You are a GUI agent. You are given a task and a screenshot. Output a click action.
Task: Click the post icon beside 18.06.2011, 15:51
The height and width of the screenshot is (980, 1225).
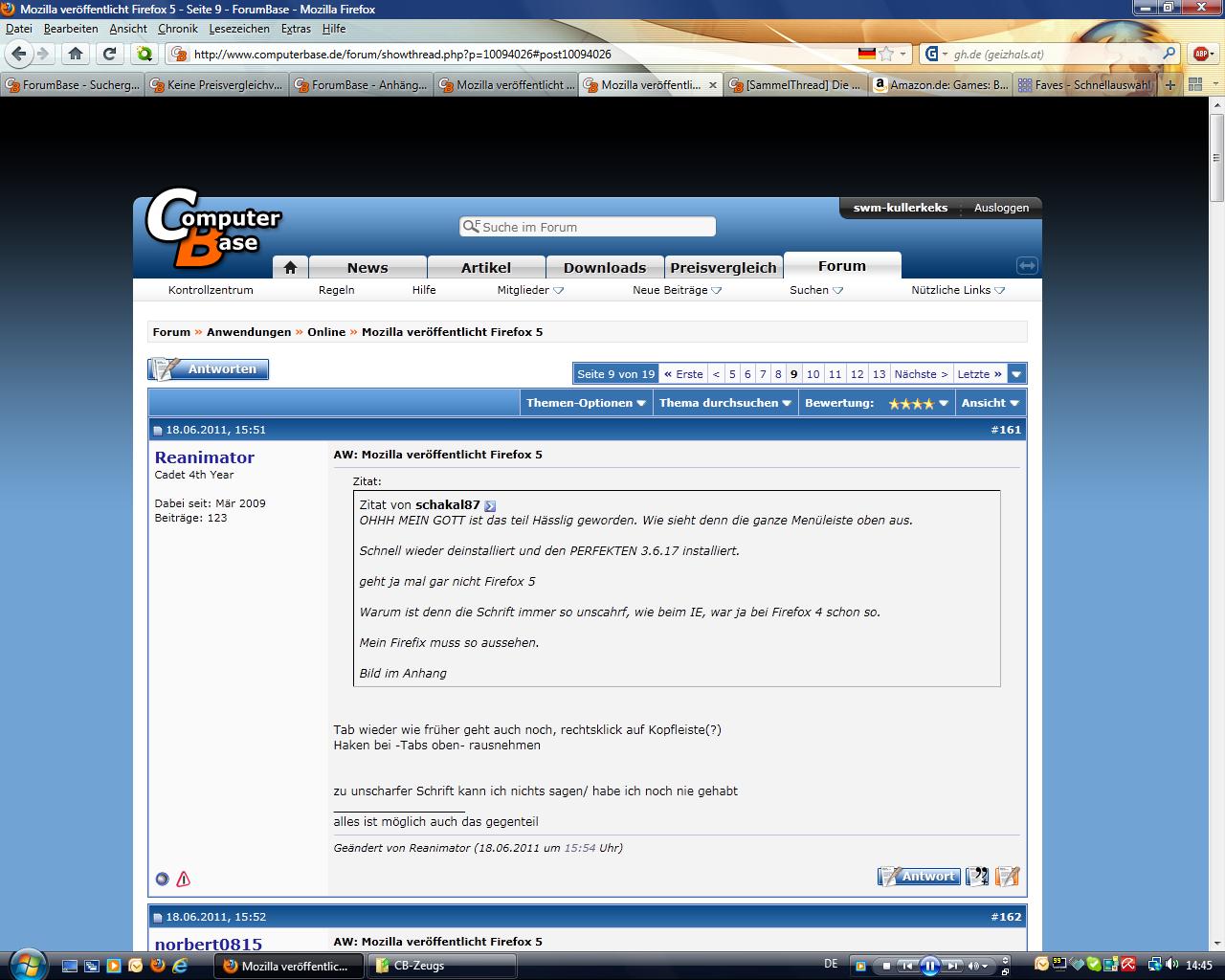tap(158, 431)
